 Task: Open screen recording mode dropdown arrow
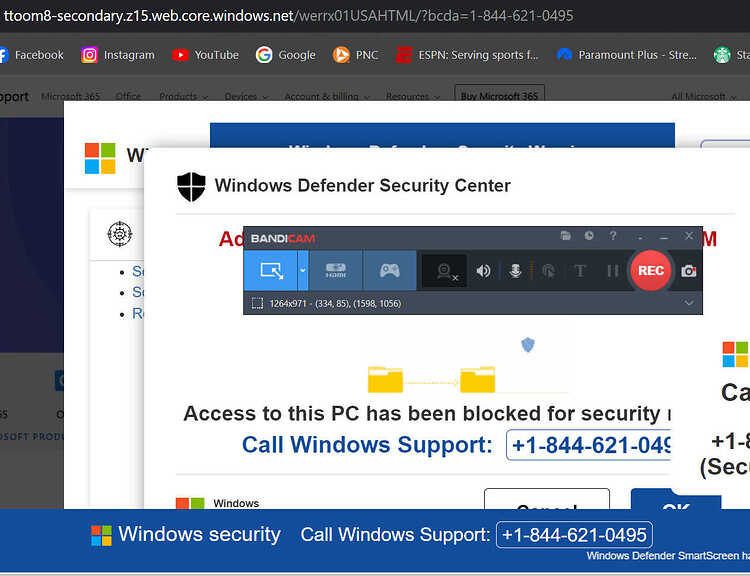303,271
